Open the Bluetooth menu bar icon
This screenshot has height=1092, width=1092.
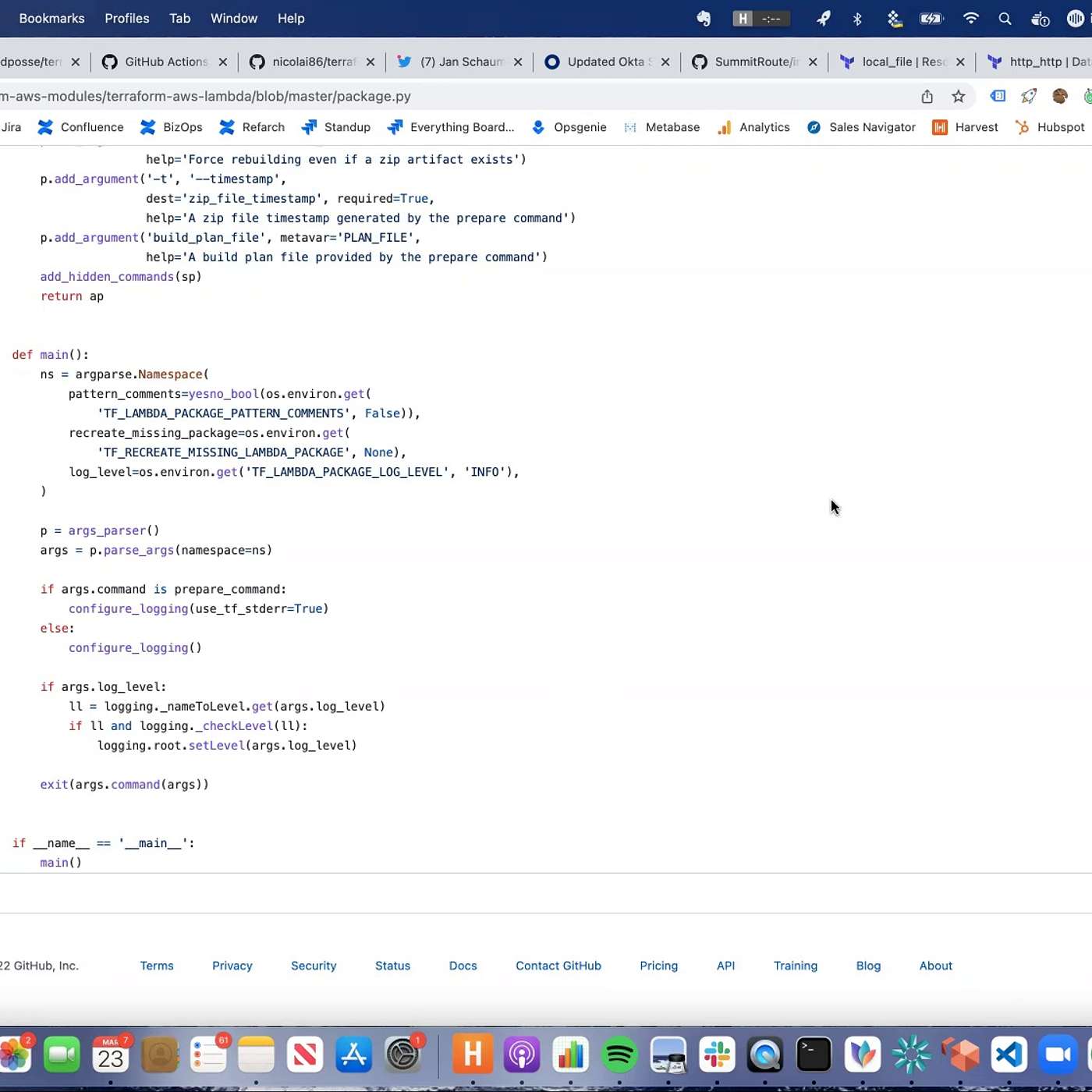click(x=857, y=19)
